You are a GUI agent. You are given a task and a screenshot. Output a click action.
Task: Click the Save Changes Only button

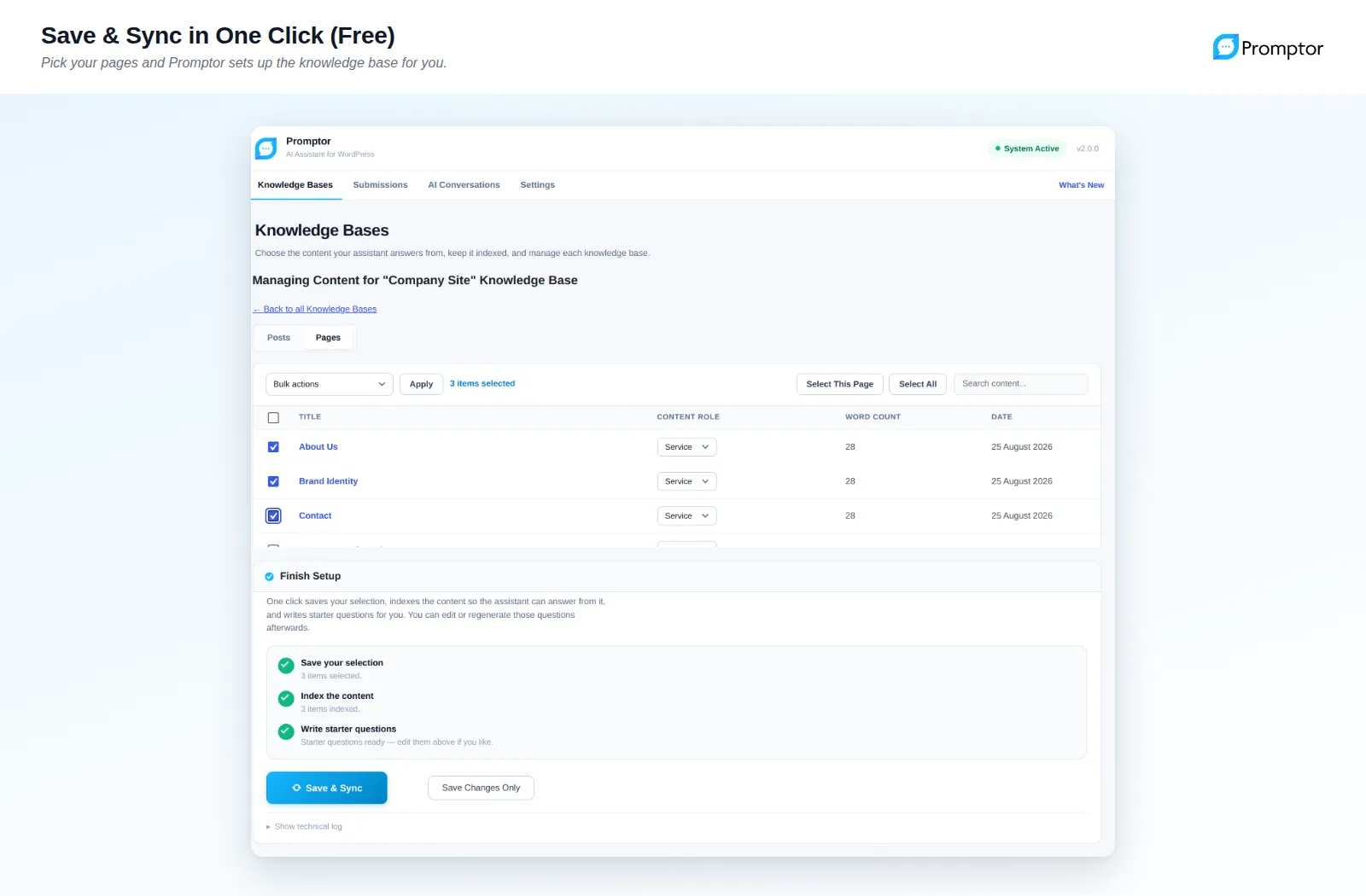click(x=481, y=788)
